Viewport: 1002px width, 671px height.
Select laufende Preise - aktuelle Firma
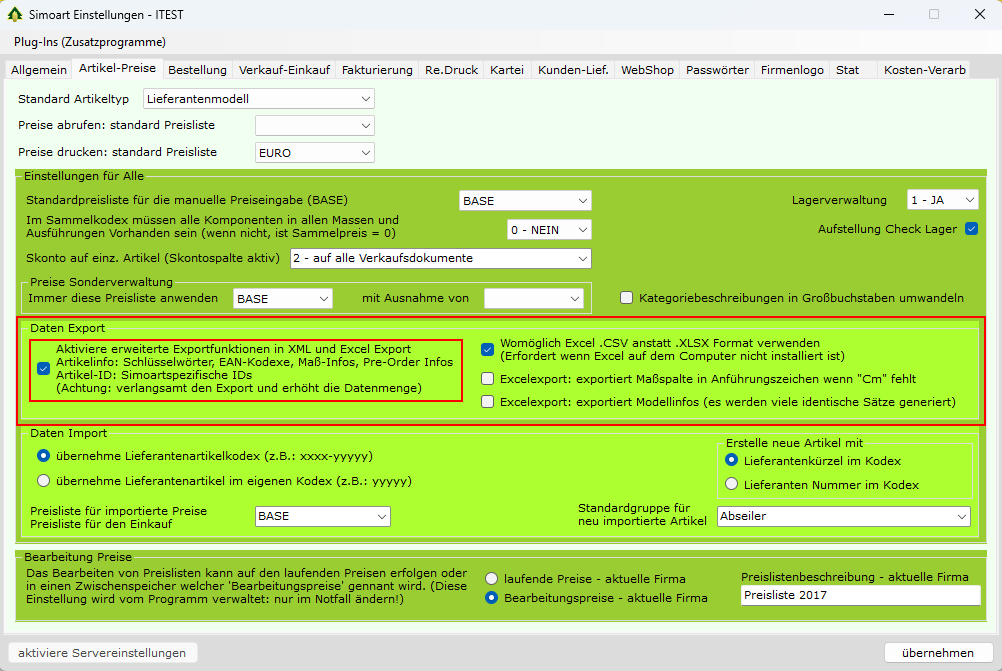click(x=492, y=578)
